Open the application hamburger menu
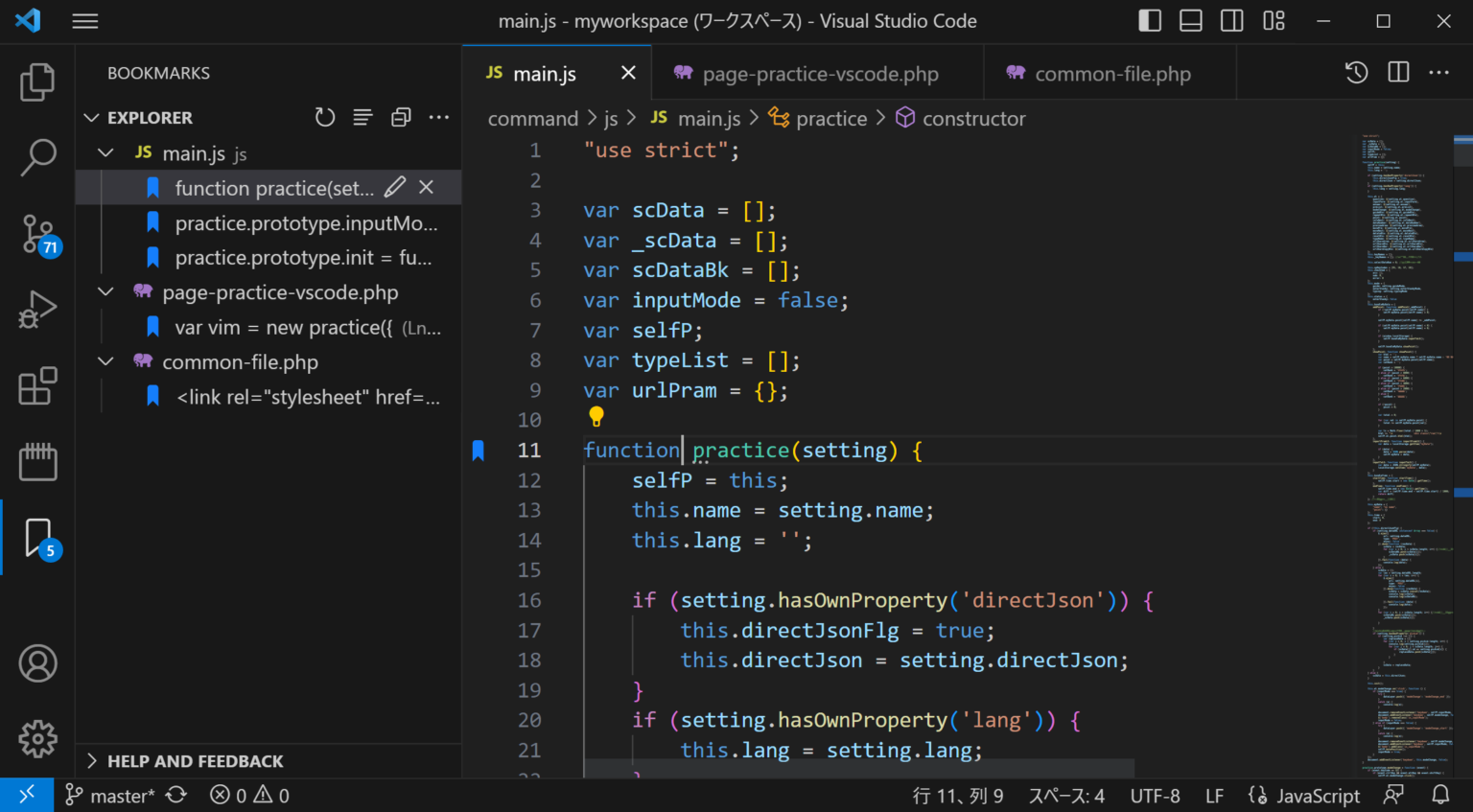This screenshot has height=812, width=1473. (84, 20)
